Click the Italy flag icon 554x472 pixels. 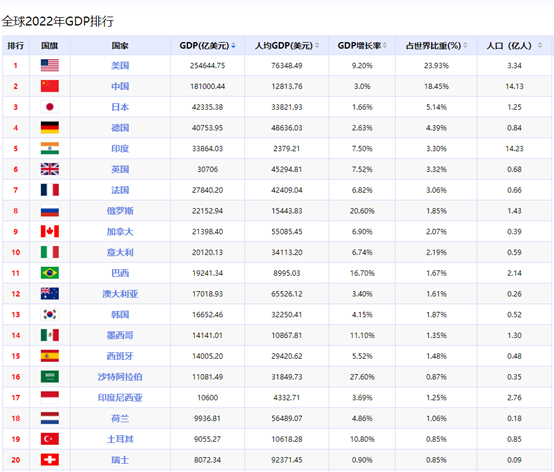point(50,252)
